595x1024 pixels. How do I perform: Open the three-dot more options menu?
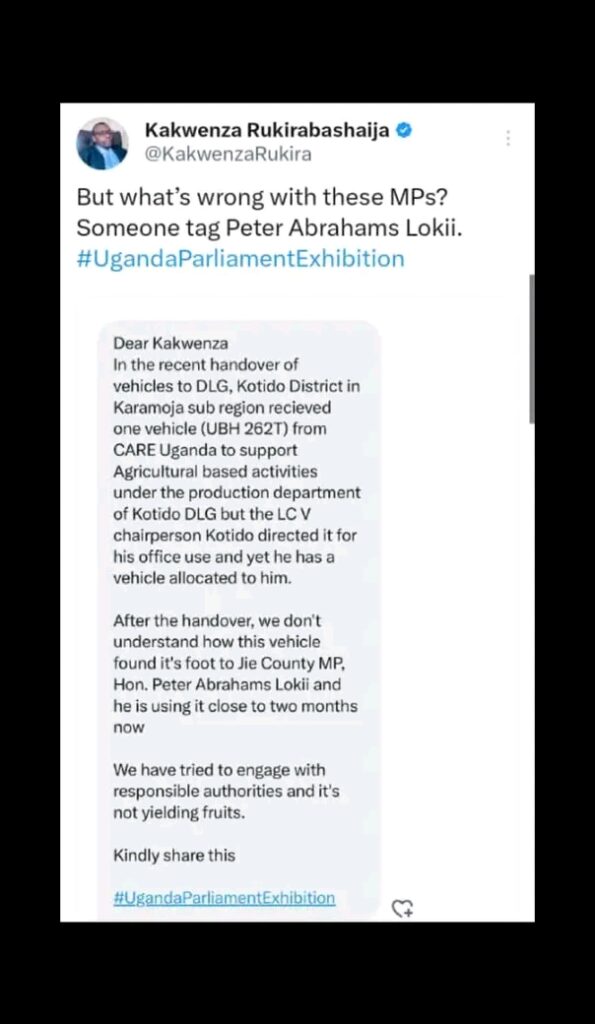507,138
